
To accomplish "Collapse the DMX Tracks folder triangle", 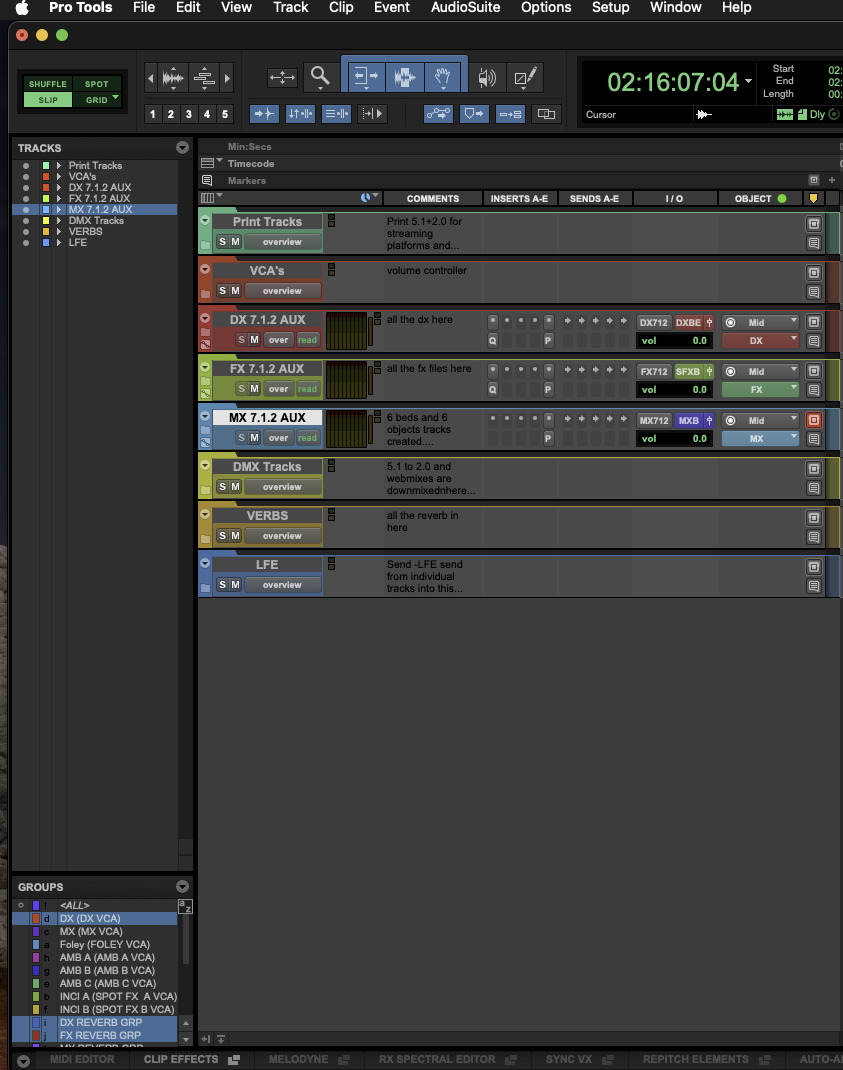I will tap(205, 465).
